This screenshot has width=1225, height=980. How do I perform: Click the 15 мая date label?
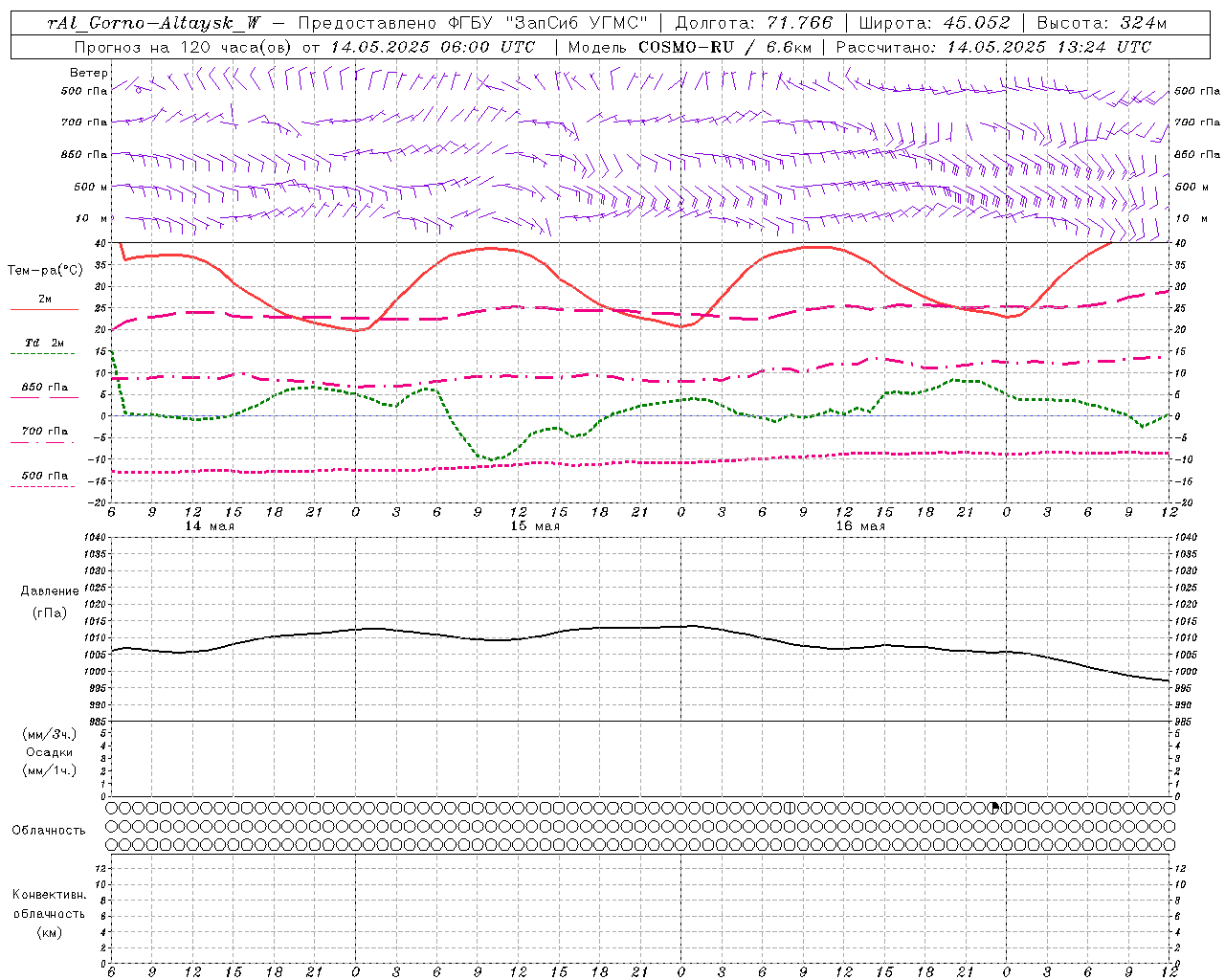tap(535, 526)
